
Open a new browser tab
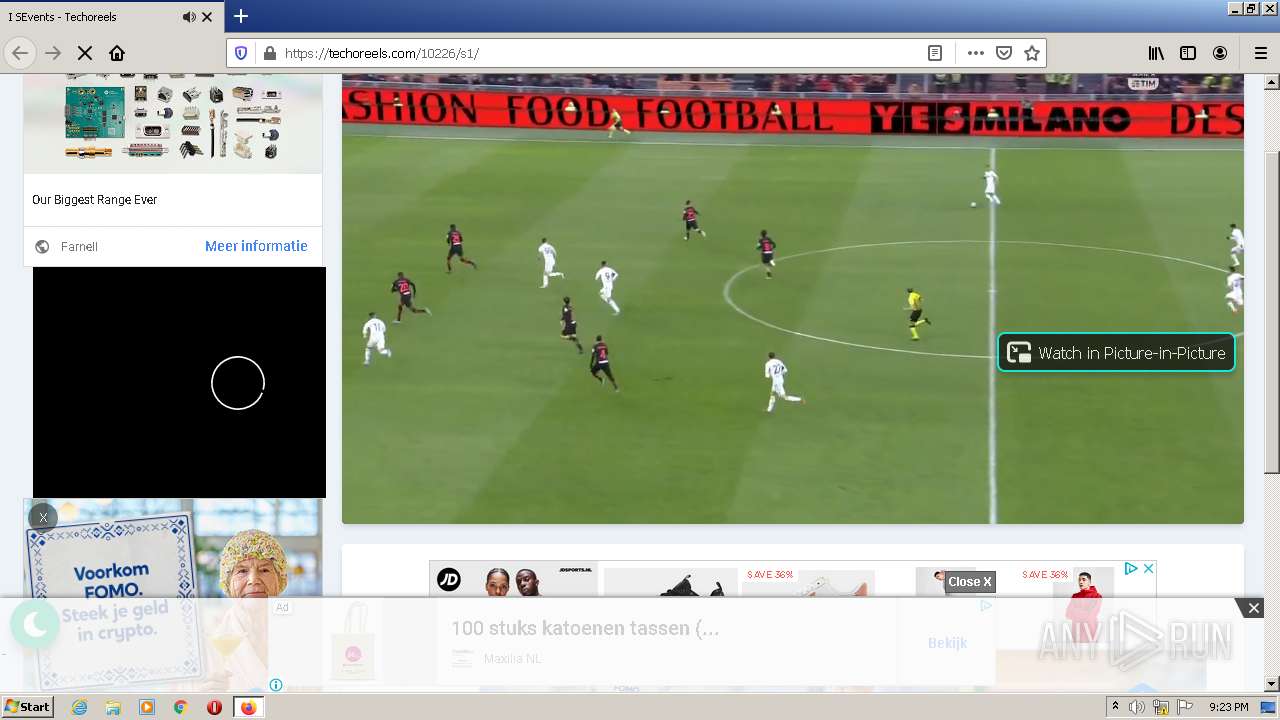pos(241,16)
